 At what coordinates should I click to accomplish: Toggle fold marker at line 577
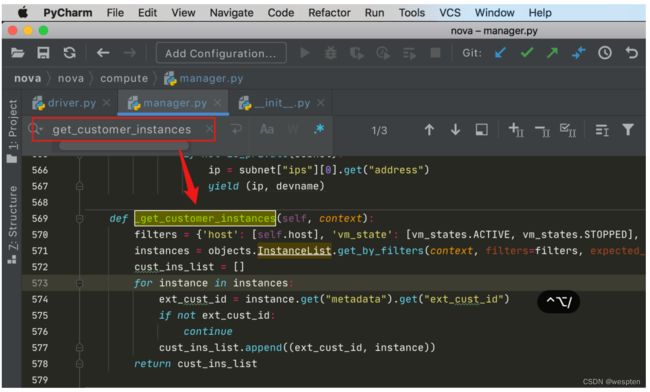coord(80,348)
